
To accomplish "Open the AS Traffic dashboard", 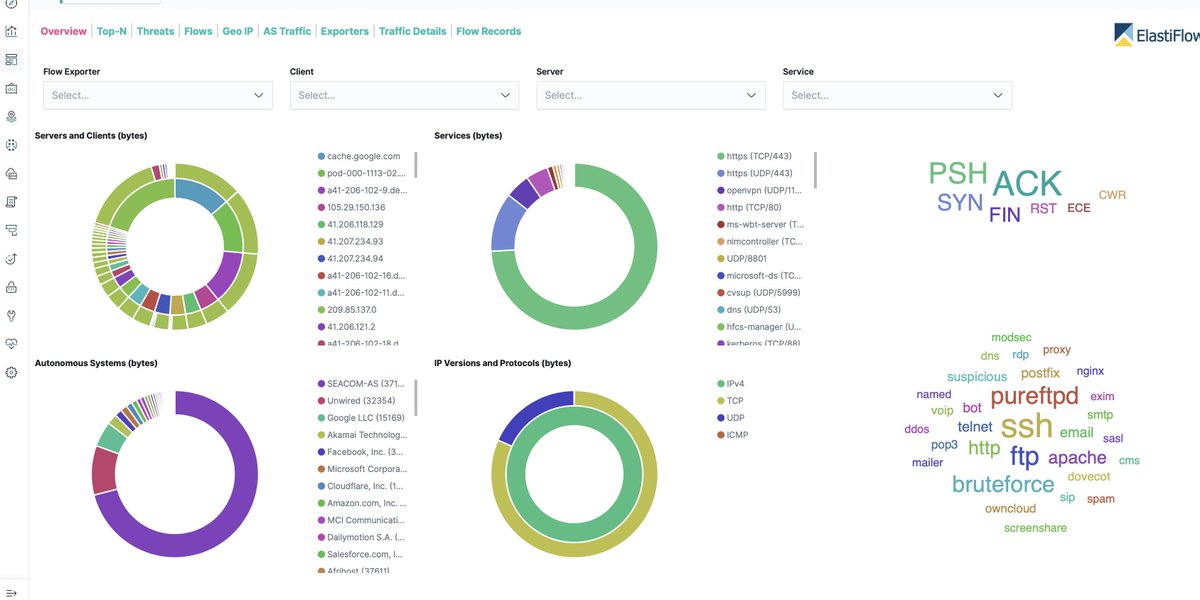I will [287, 31].
